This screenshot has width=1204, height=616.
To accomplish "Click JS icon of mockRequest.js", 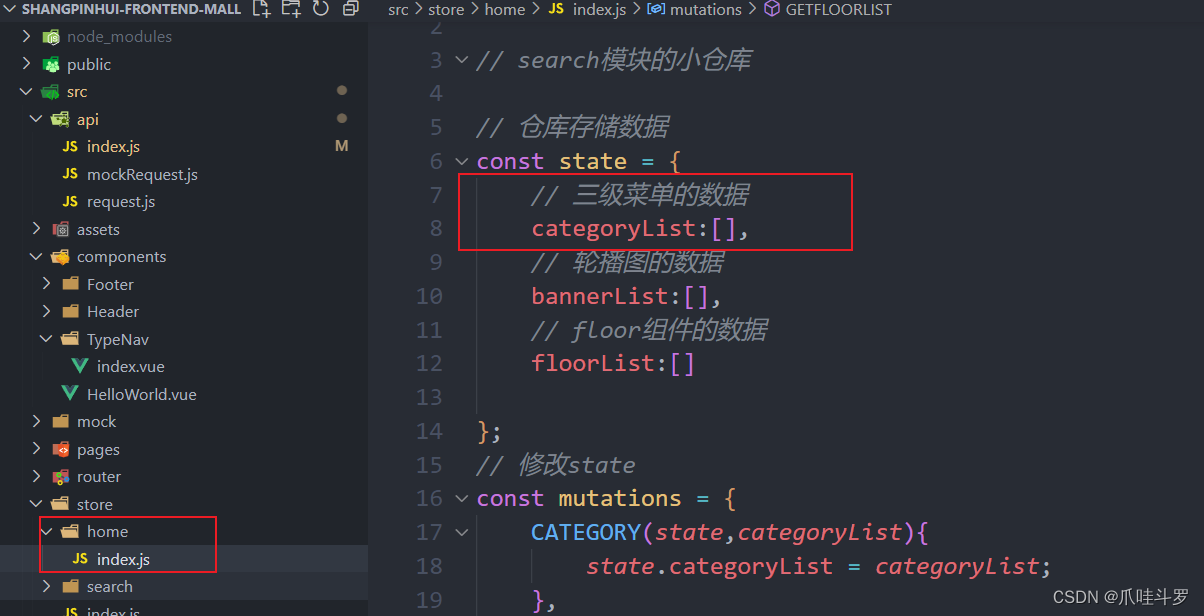I will 70,174.
